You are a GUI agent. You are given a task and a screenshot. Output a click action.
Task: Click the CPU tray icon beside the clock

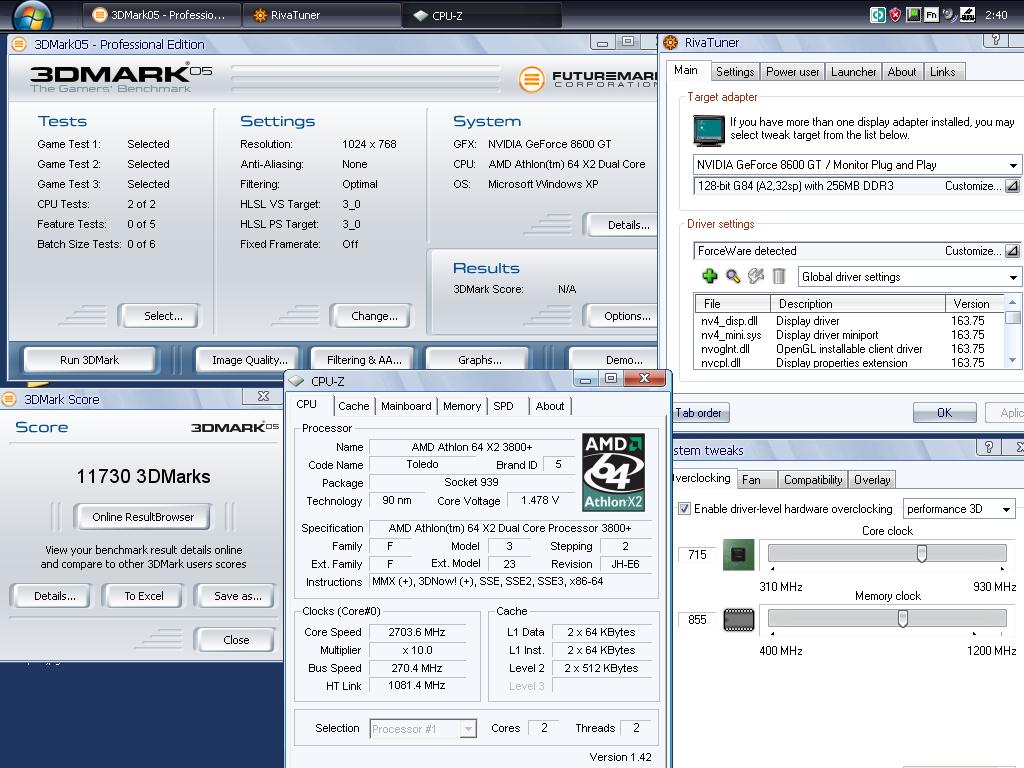[967, 14]
